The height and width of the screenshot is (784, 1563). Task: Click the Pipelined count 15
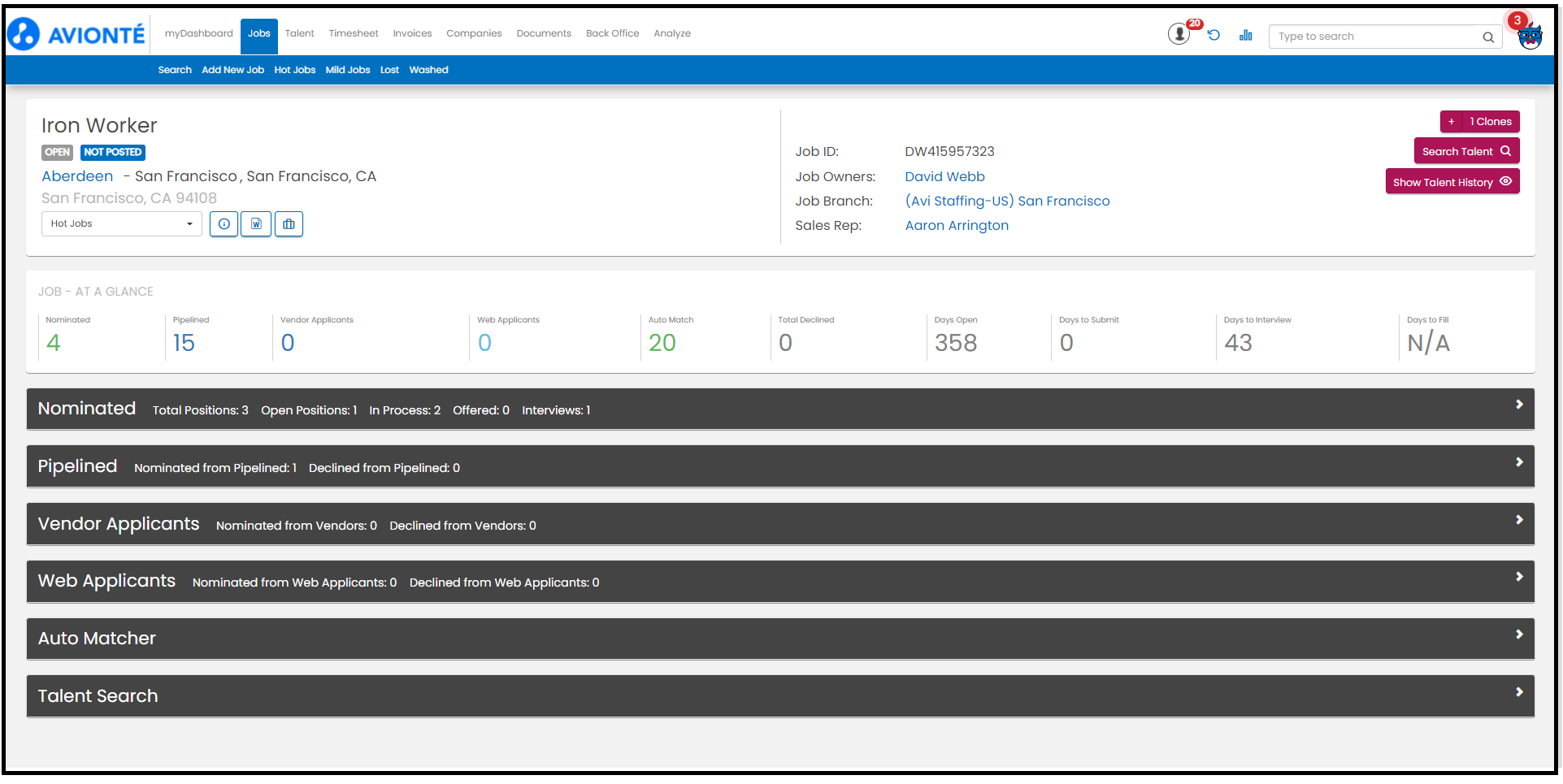pos(184,343)
